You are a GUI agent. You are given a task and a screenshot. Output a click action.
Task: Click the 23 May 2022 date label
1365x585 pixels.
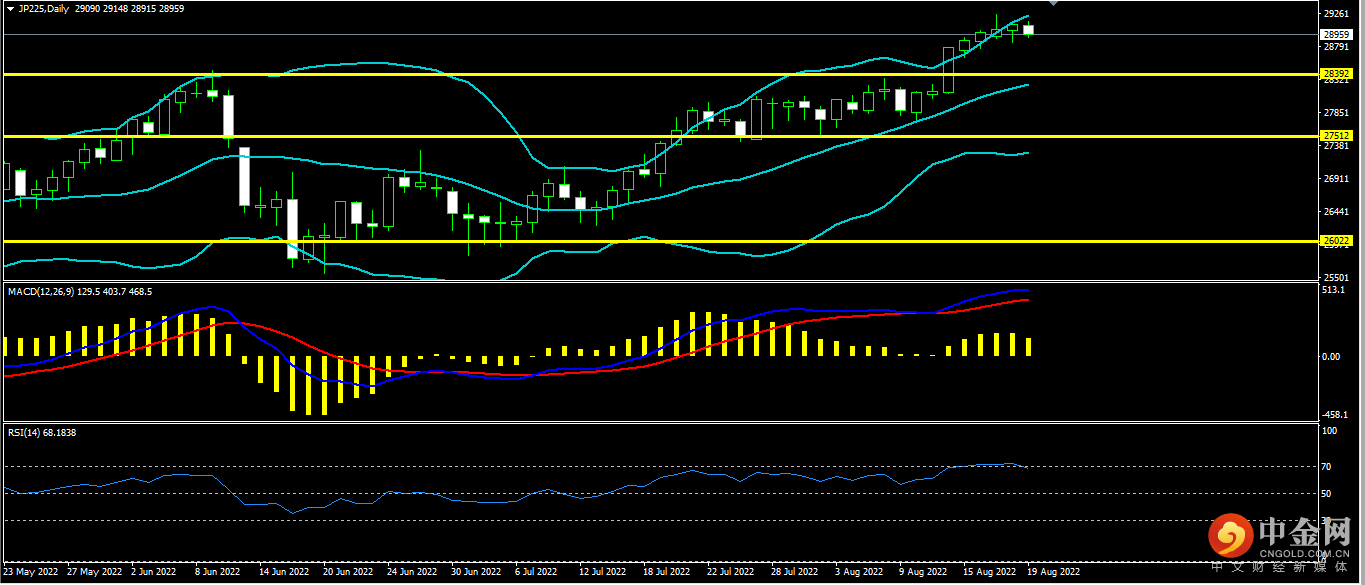click(x=31, y=573)
